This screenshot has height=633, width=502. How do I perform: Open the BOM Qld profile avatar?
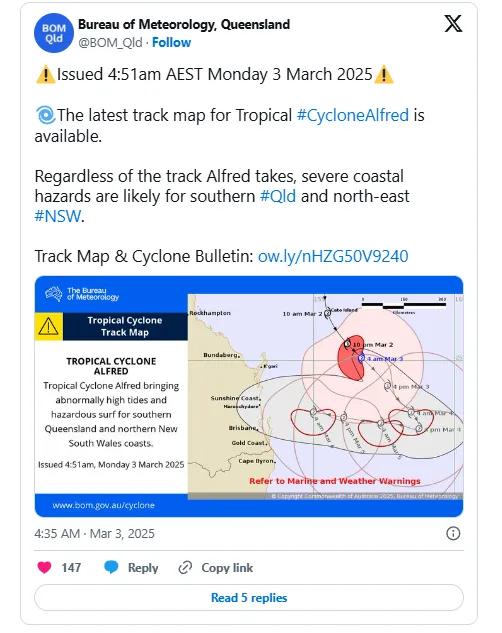[x=54, y=33]
